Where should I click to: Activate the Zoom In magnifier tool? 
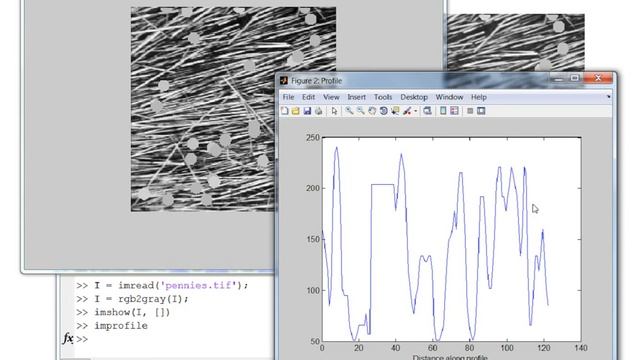click(349, 111)
